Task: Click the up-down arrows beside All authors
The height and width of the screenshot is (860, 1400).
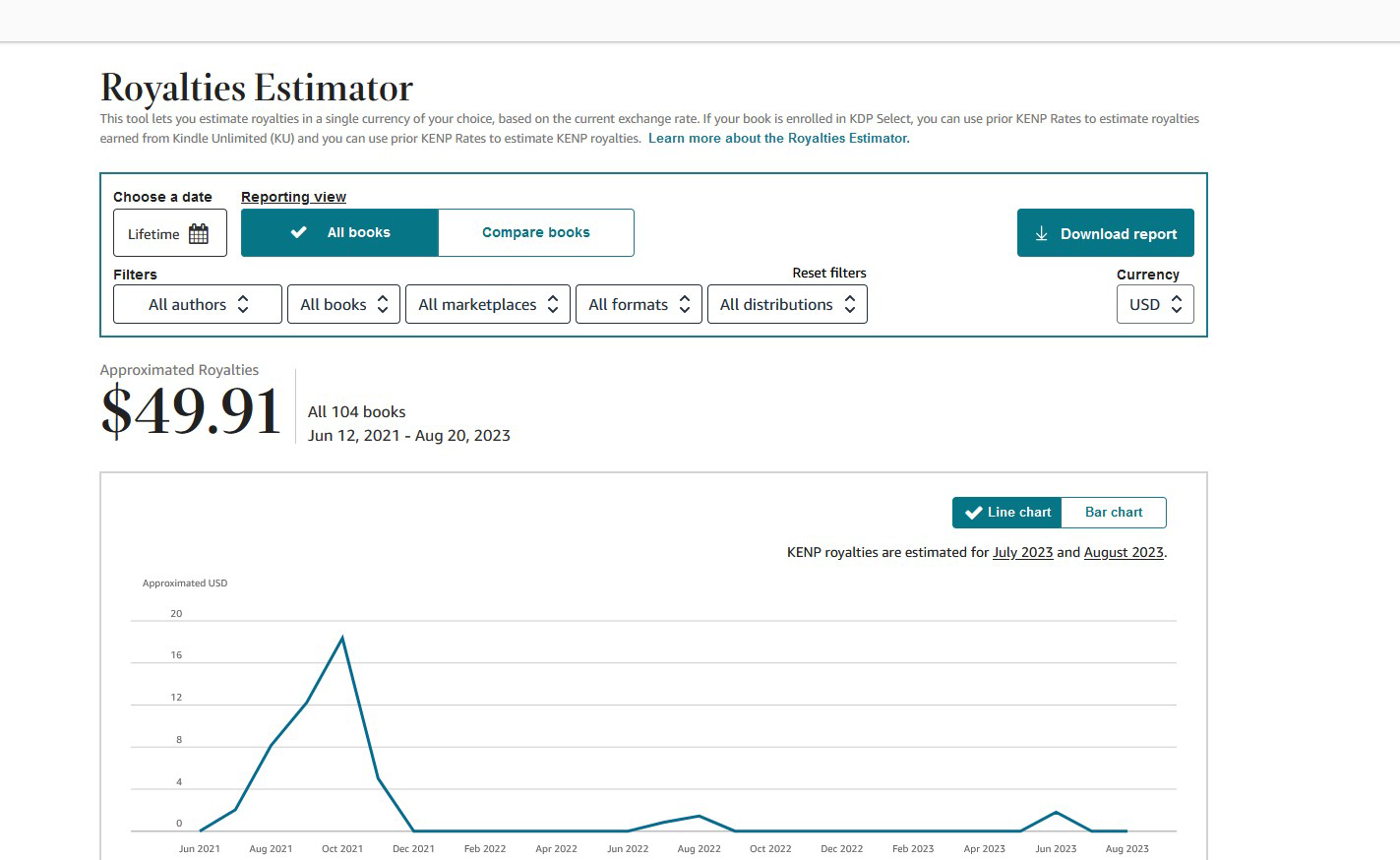Action: coord(243,305)
